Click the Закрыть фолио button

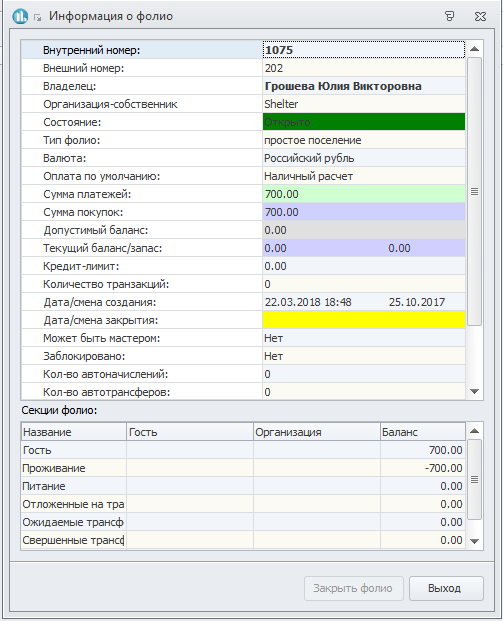[354, 588]
